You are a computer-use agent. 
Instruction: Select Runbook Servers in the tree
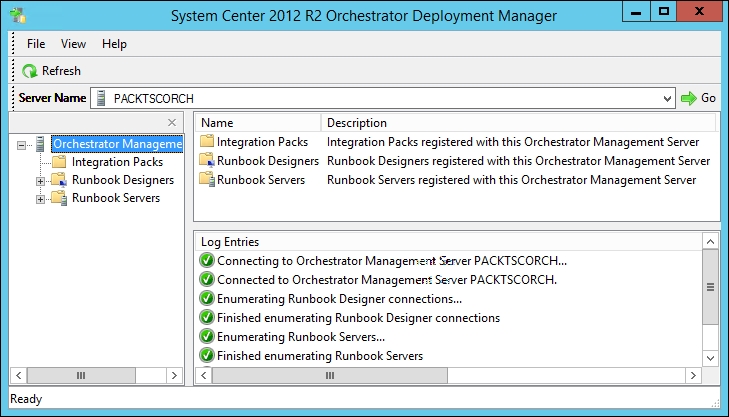click(x=116, y=198)
